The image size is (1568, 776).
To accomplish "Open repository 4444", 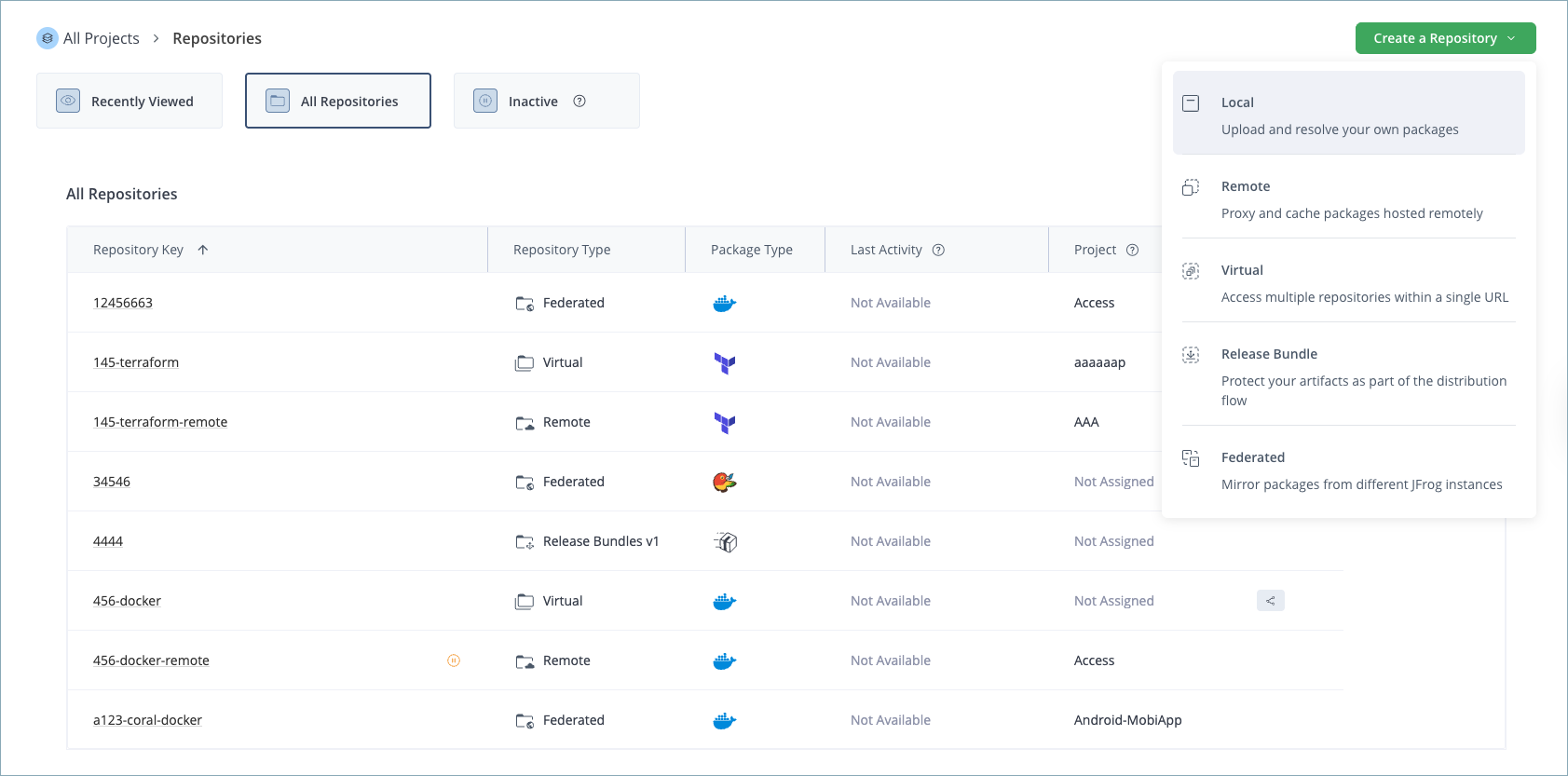I will pyautogui.click(x=108, y=541).
